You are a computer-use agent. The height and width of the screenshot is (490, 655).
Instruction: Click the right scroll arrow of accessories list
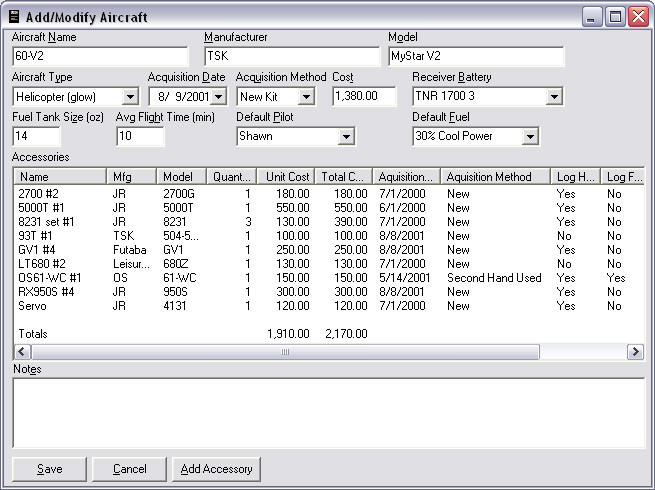(x=635, y=352)
